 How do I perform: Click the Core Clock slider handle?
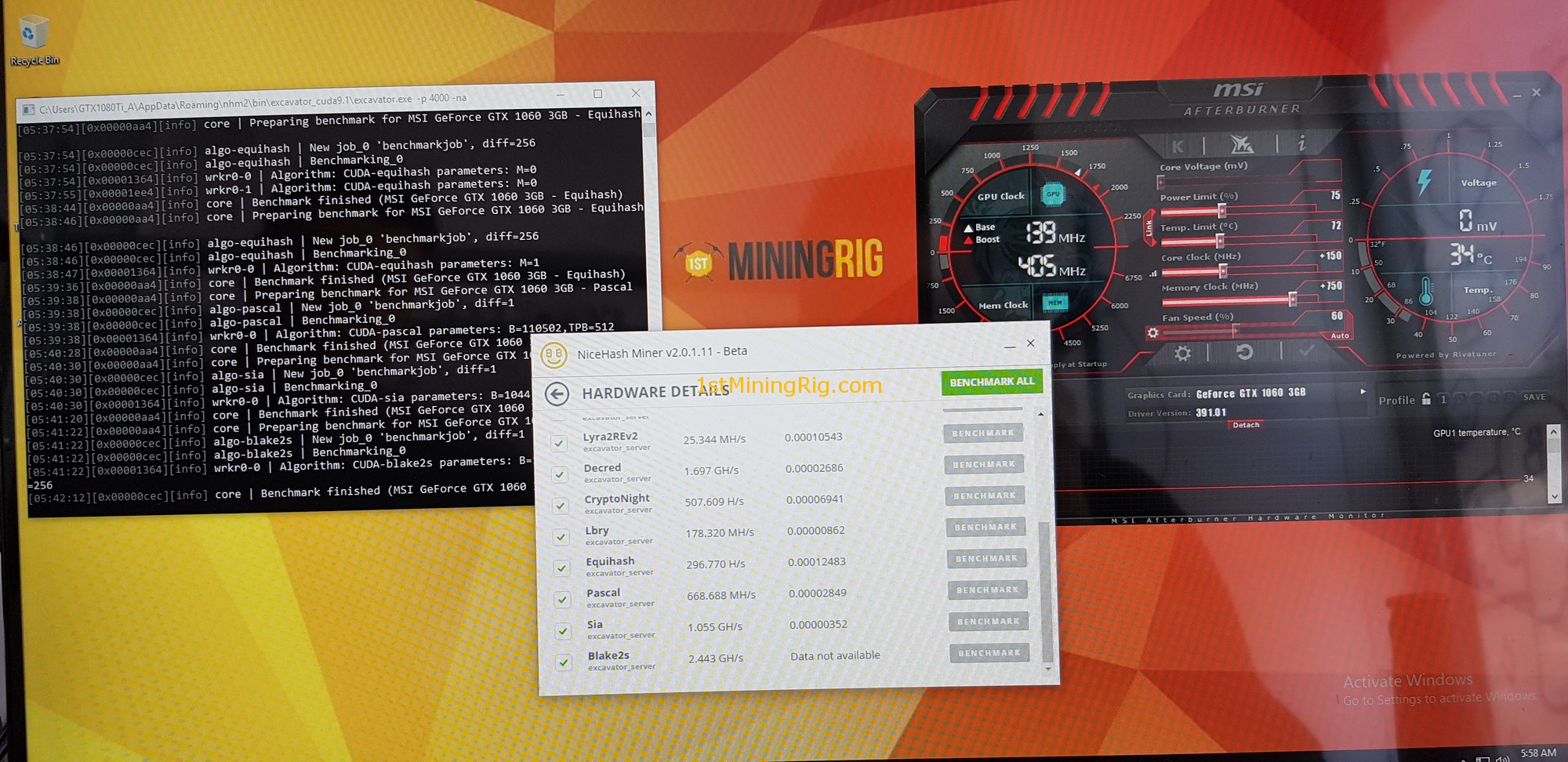click(1222, 271)
